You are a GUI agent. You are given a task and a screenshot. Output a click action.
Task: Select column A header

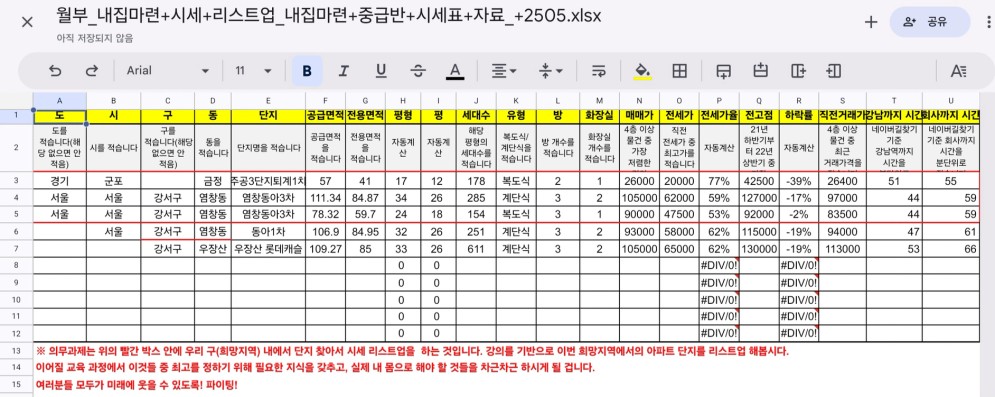(60, 100)
